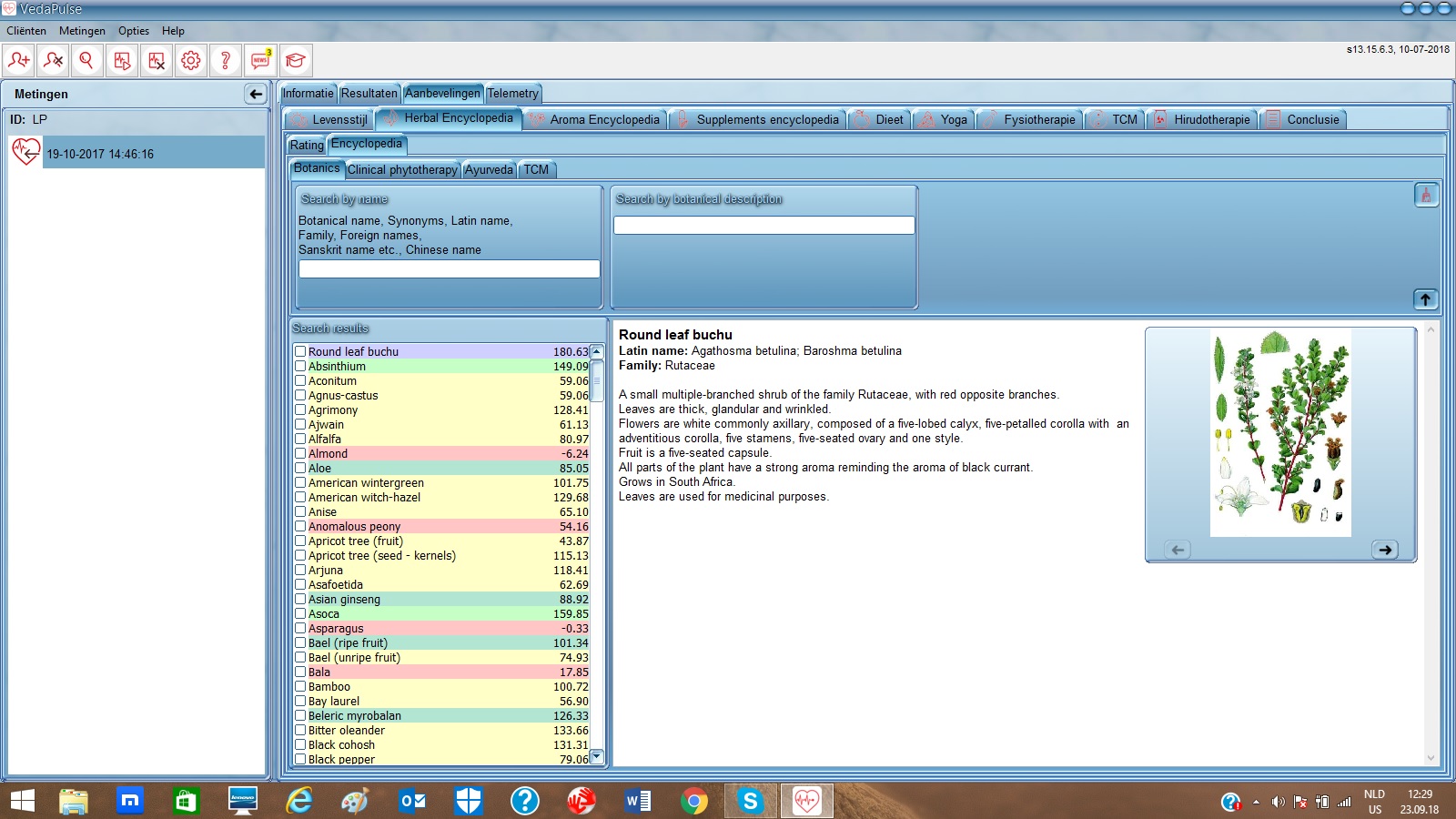Open the News messages icon

[261, 61]
